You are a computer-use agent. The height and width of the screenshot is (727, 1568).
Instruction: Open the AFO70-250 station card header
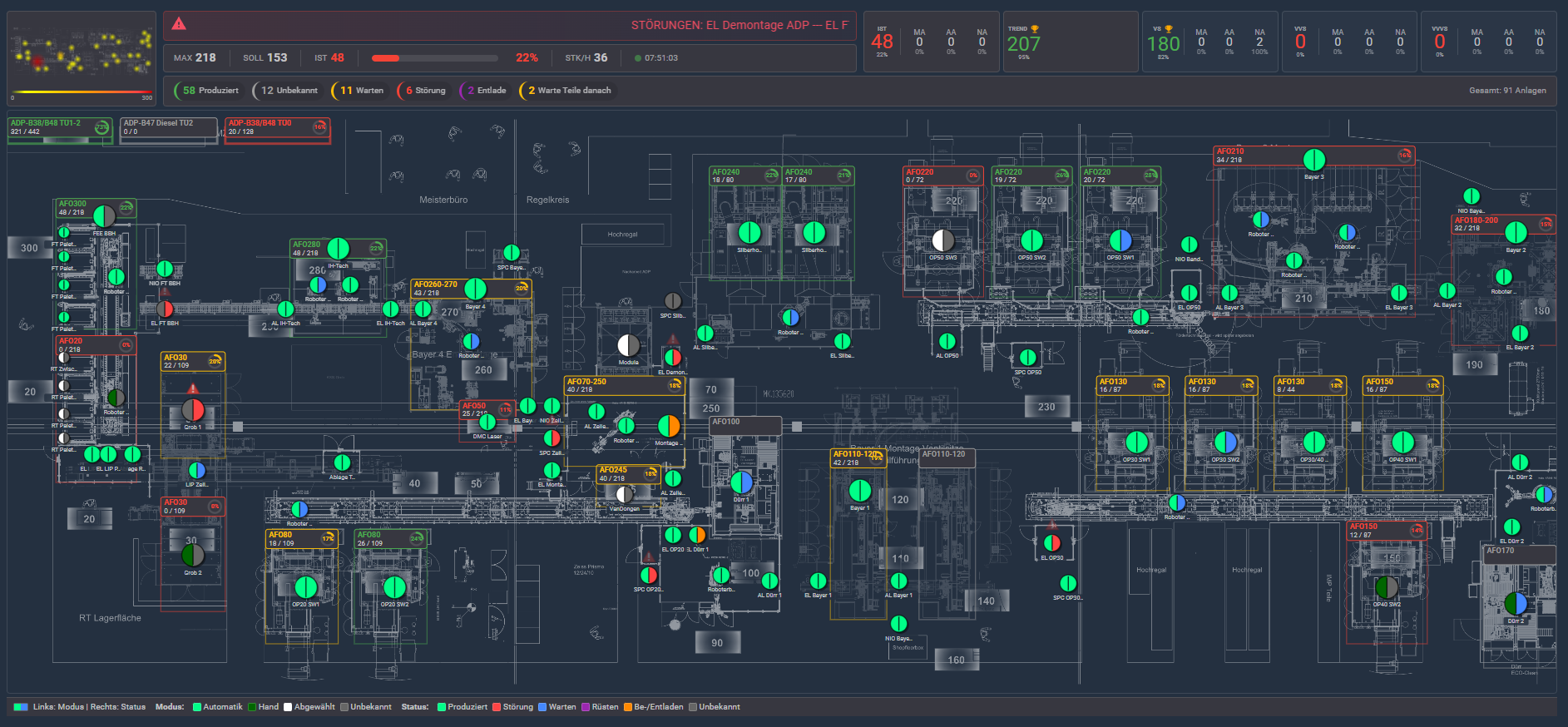point(624,385)
